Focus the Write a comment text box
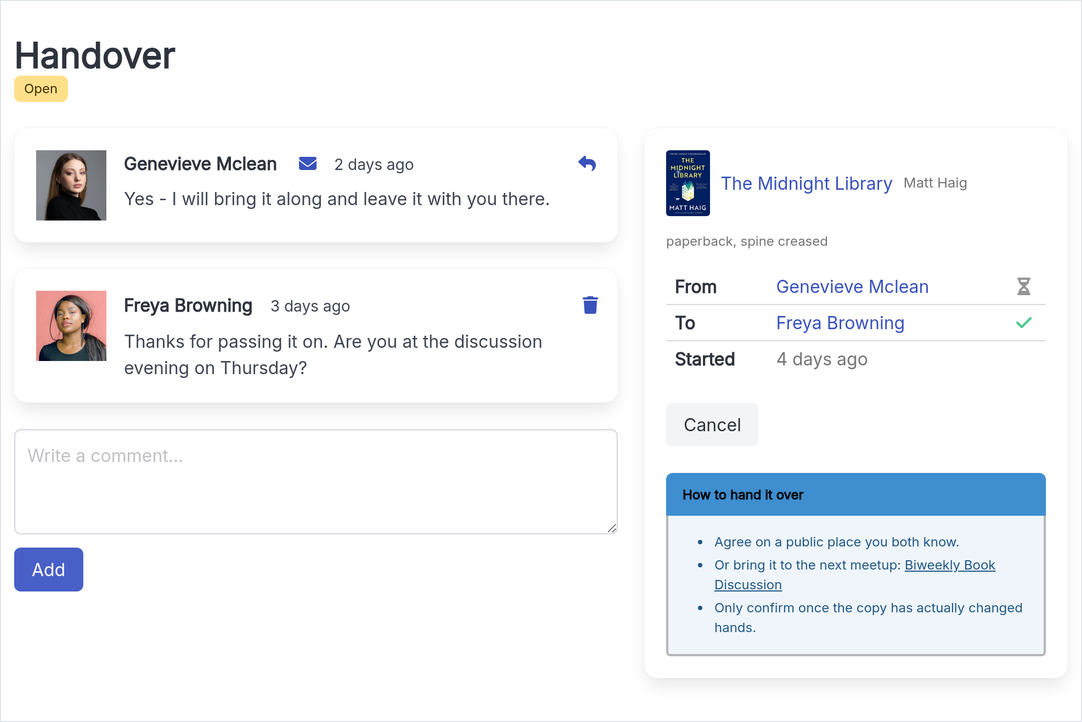This screenshot has height=722, width=1082. [316, 482]
